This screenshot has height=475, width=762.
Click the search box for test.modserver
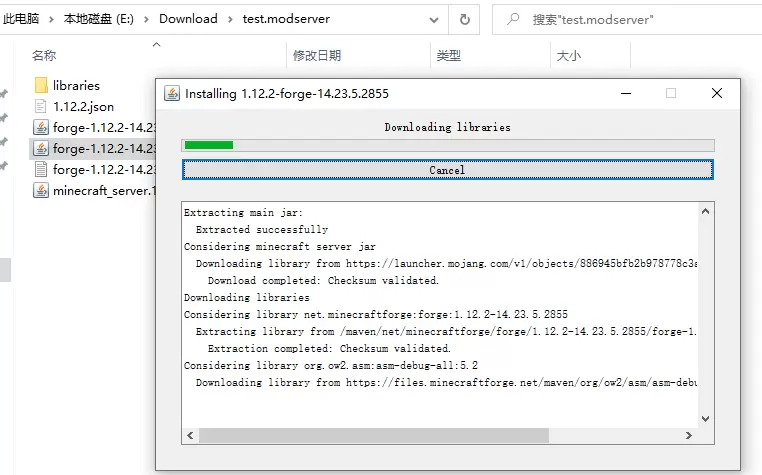coord(627,19)
